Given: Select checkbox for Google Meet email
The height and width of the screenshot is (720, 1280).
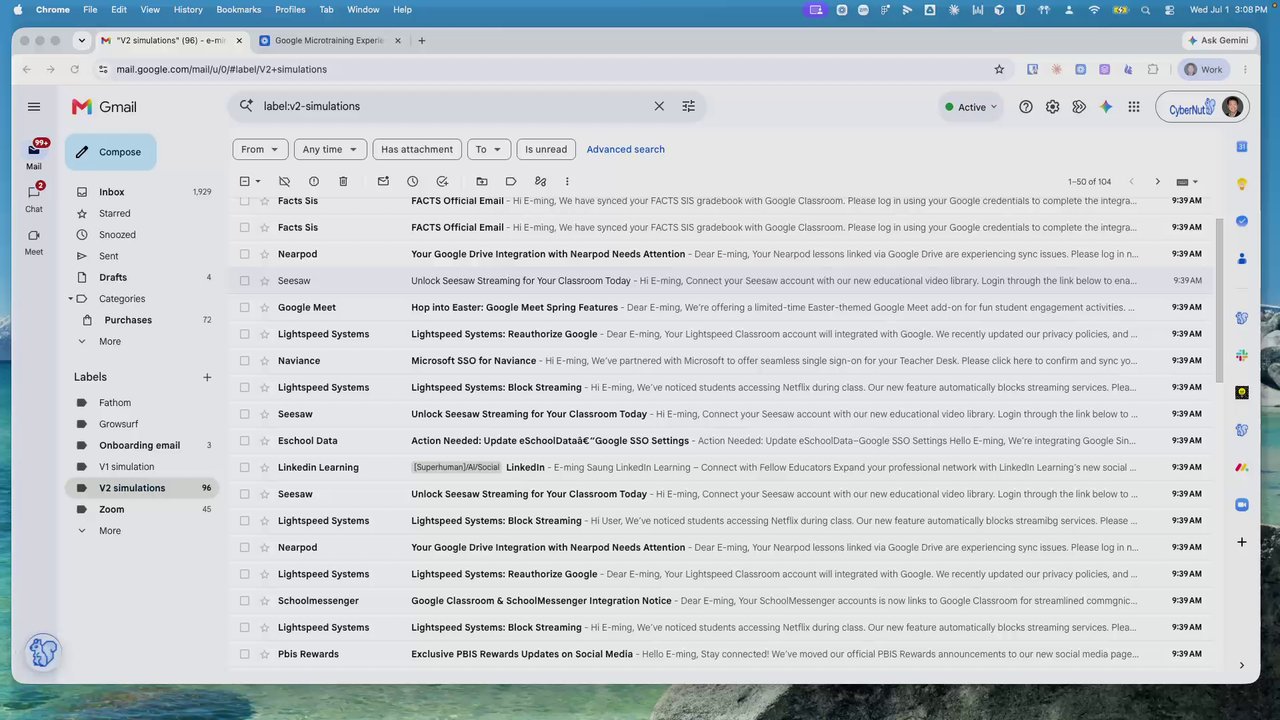Looking at the screenshot, I should (244, 308).
